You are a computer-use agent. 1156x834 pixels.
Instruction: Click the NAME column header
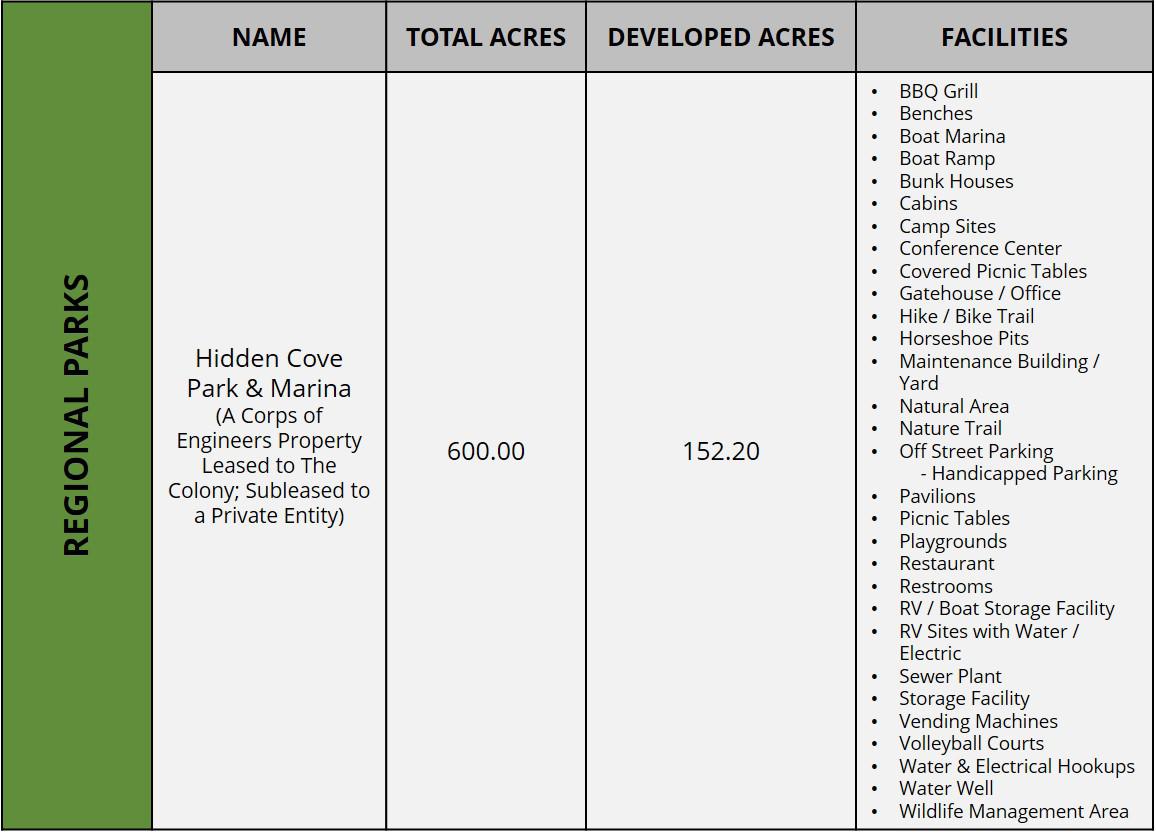coord(269,37)
